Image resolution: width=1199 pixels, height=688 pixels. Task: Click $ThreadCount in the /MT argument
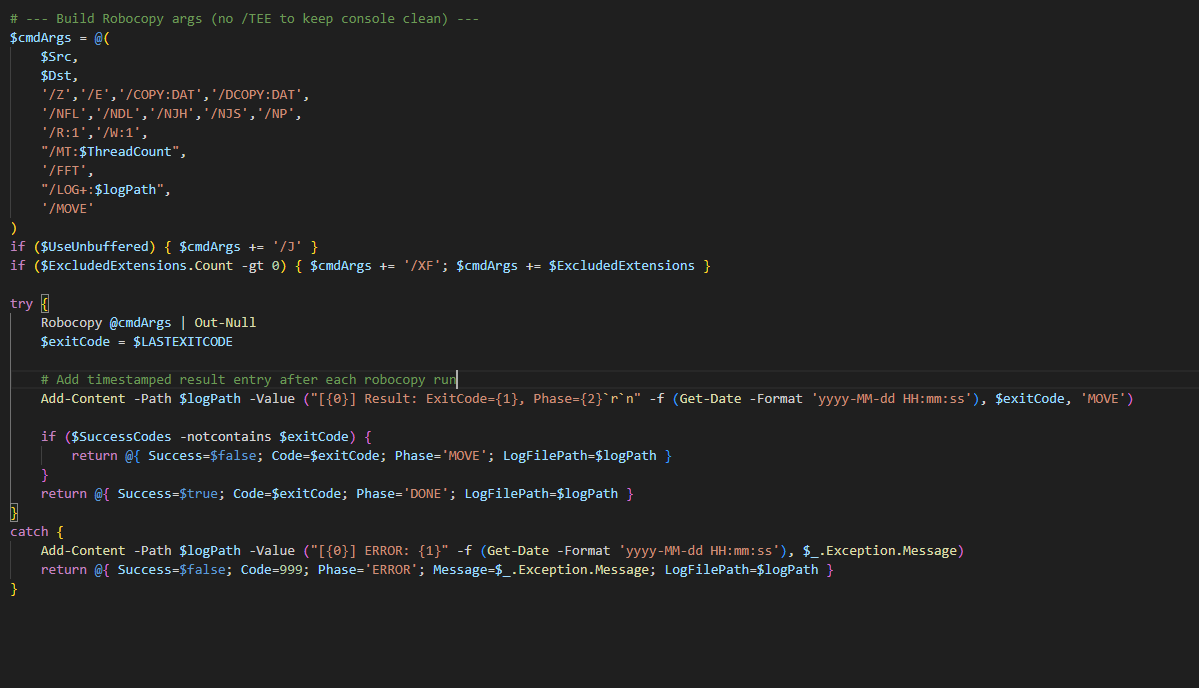(125, 151)
